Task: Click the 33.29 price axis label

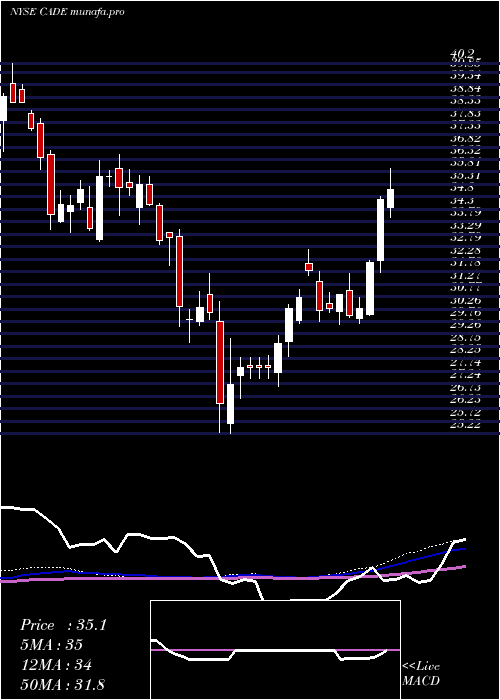Action: tap(465, 226)
